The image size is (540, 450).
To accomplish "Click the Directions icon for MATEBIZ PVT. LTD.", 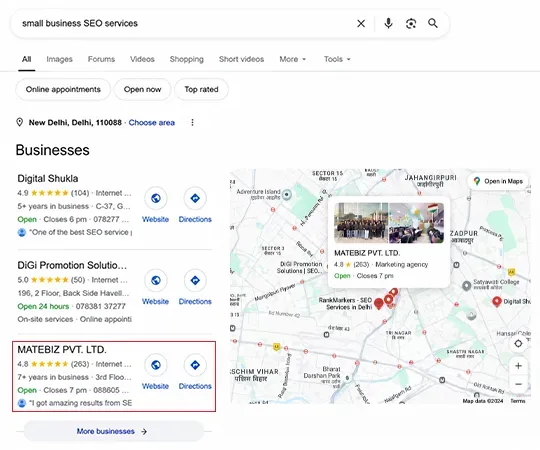I will coord(195,365).
